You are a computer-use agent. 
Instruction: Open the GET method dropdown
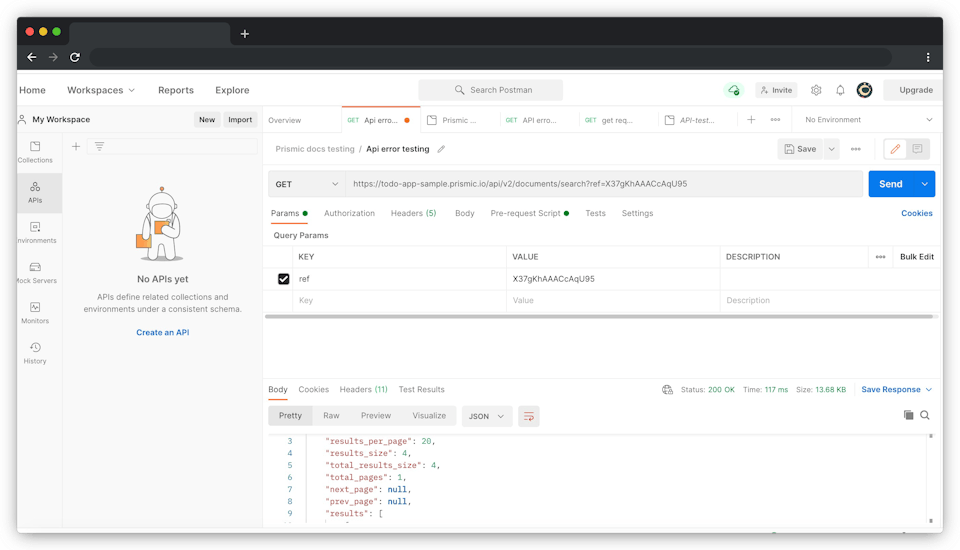[307, 184]
